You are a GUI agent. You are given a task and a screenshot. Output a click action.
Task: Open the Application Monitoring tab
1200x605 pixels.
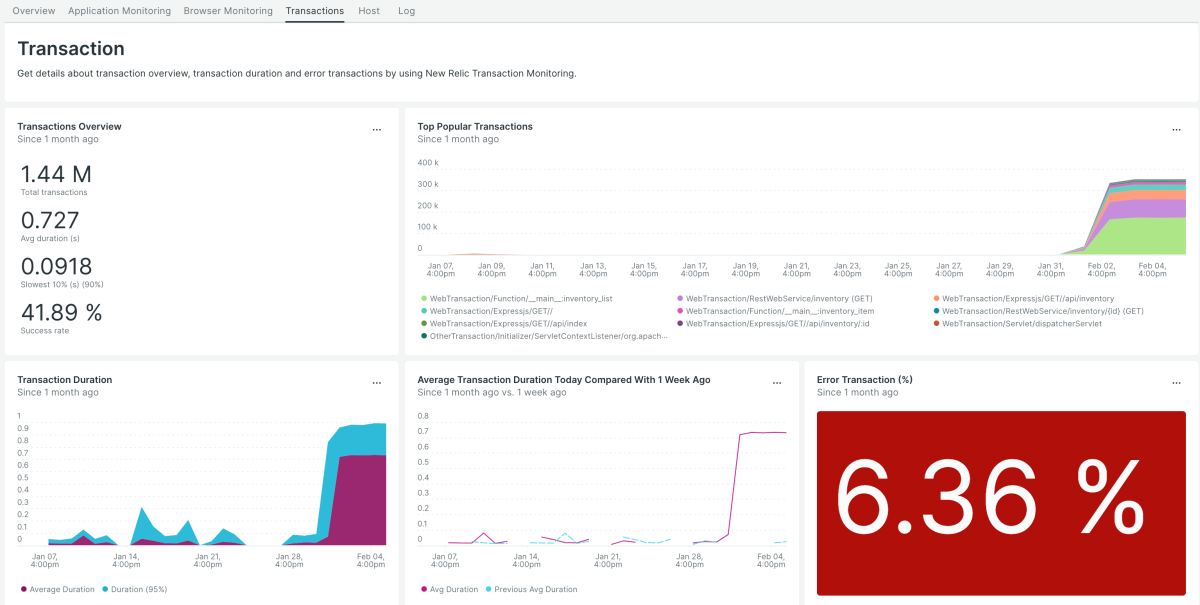click(x=119, y=11)
